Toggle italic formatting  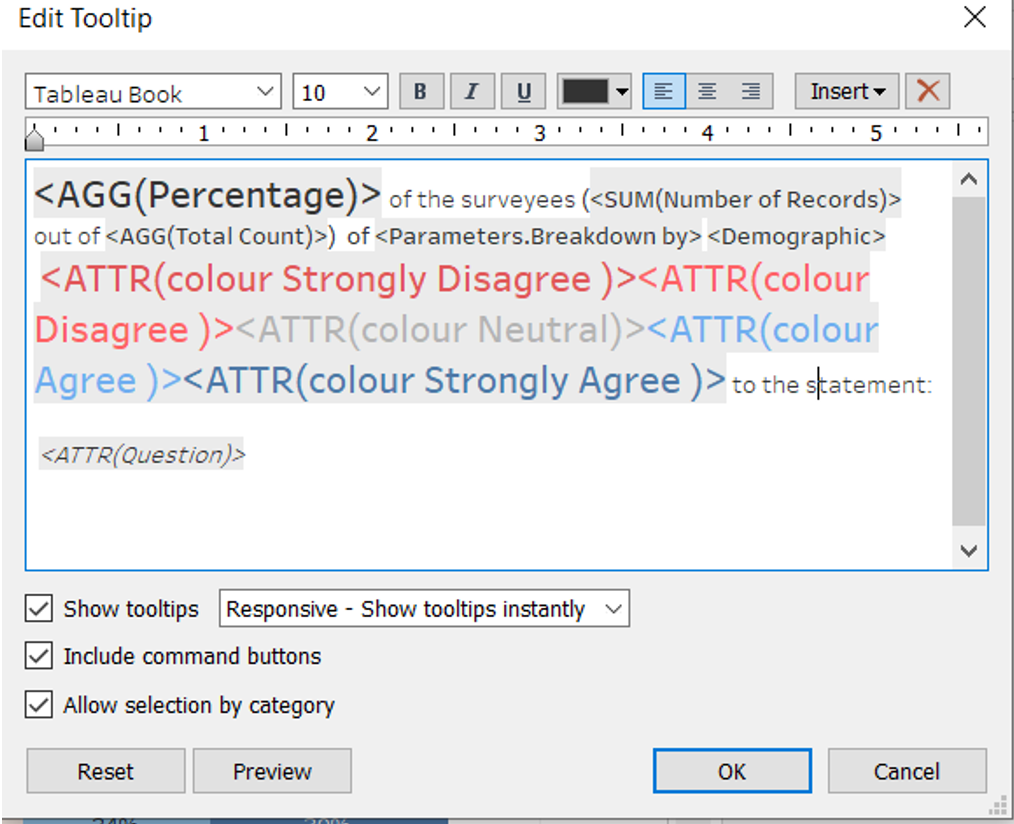472,92
